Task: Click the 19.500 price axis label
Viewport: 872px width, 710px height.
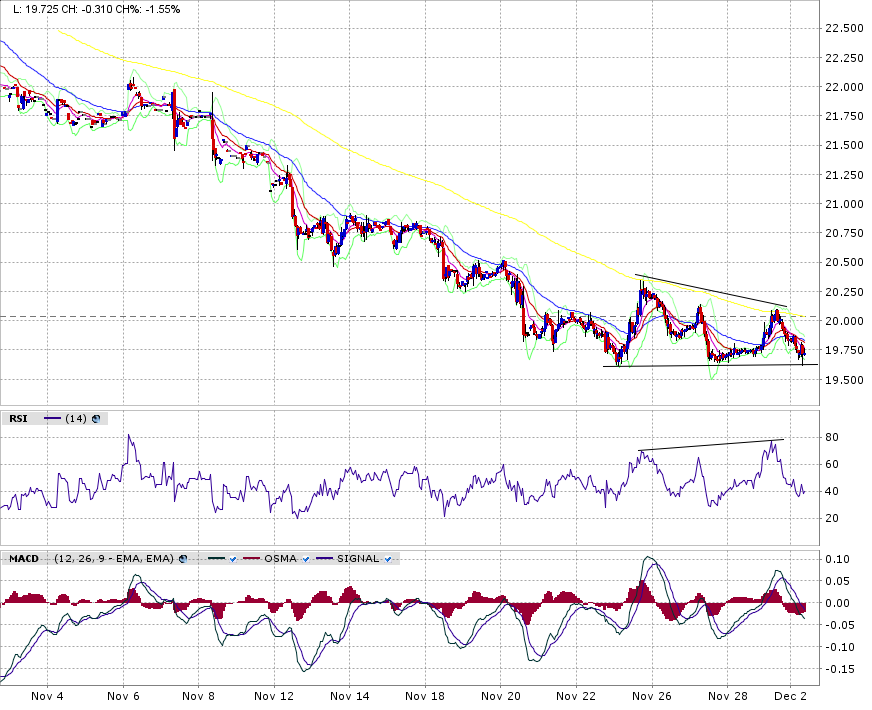Action: point(844,380)
